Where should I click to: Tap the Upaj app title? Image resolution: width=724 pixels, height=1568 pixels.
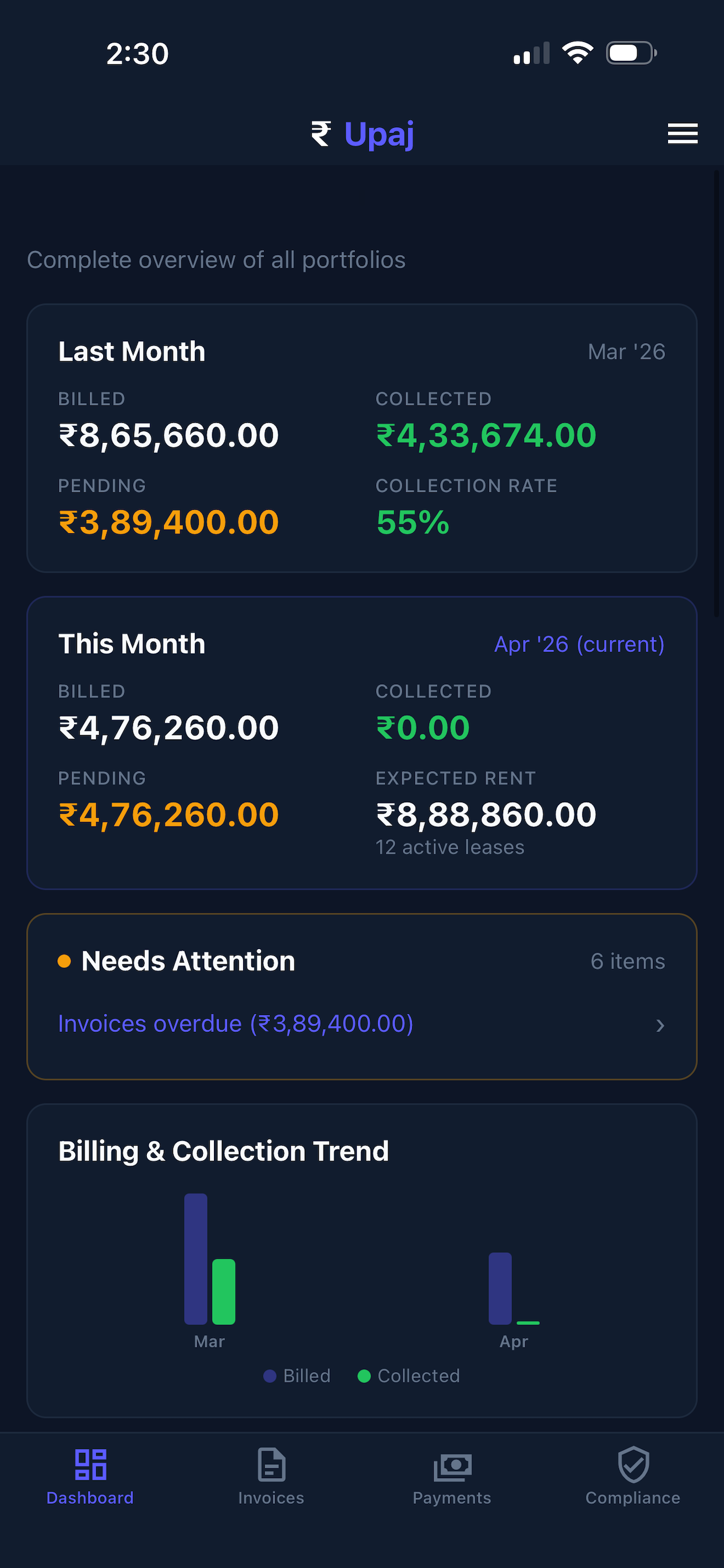coord(379,134)
